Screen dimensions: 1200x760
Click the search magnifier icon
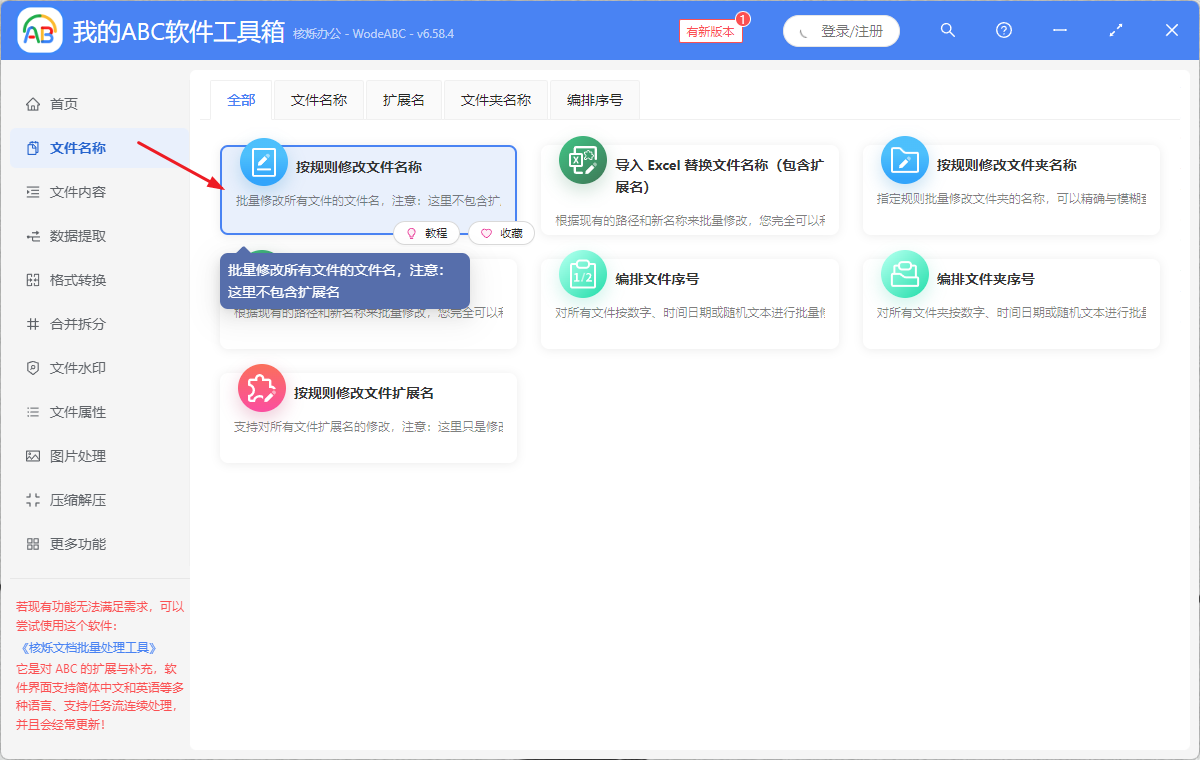coord(947,30)
